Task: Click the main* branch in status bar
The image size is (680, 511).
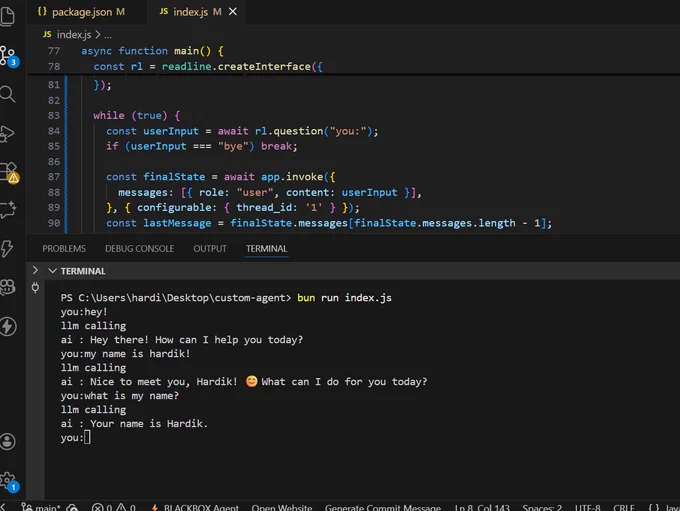Action: (x=41, y=508)
